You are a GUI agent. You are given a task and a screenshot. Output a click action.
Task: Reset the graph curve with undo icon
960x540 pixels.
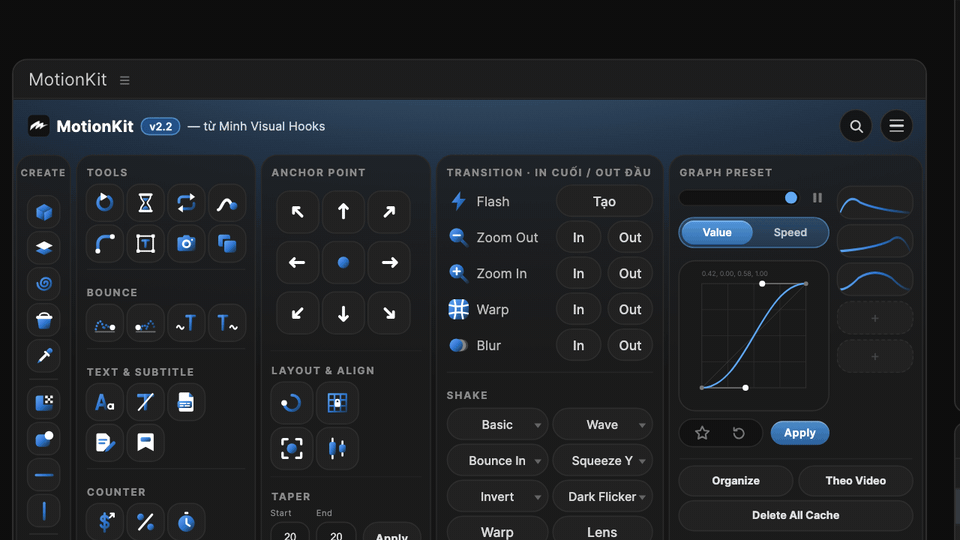point(739,433)
